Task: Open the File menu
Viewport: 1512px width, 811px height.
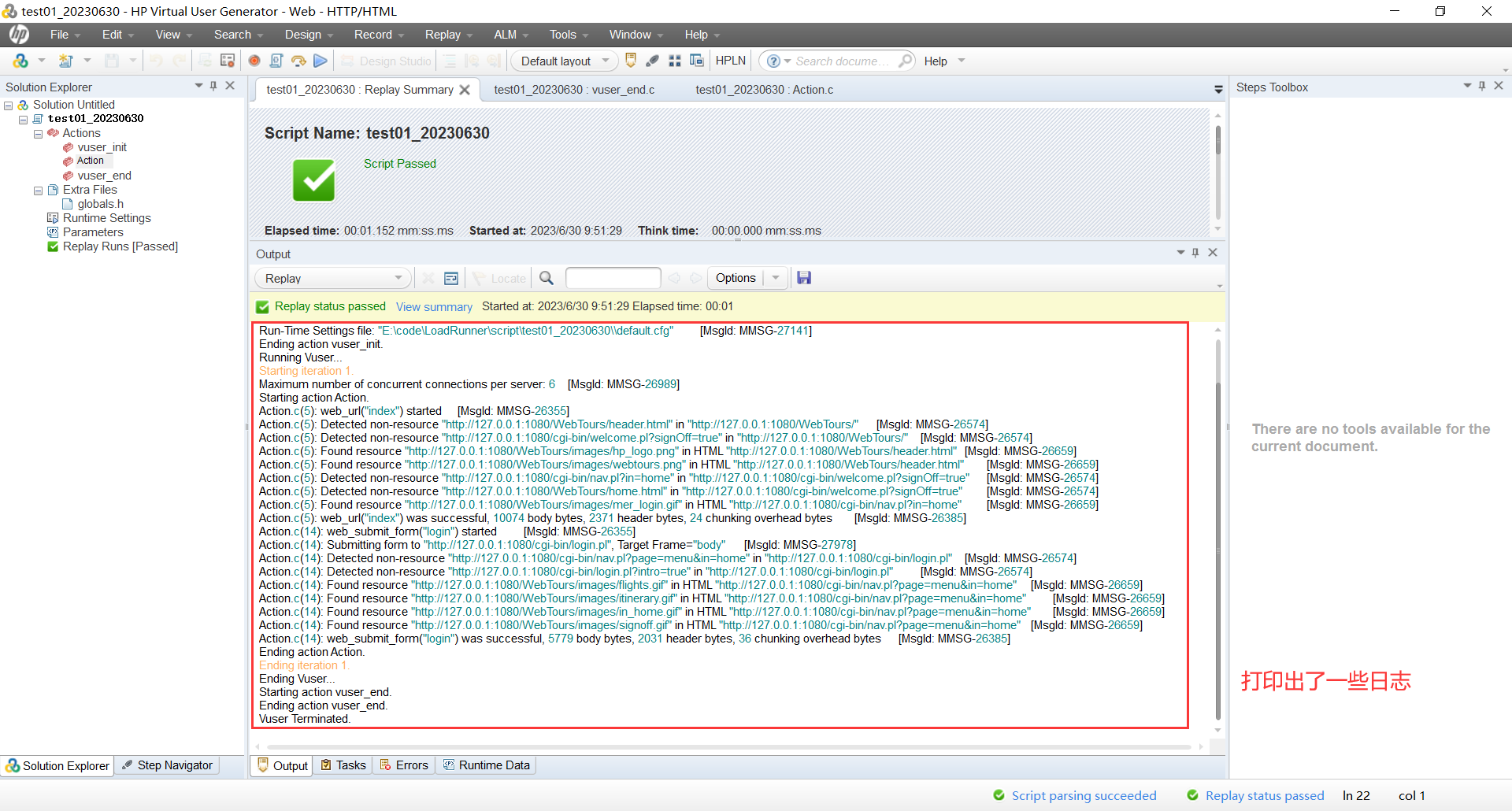Action: (65, 35)
